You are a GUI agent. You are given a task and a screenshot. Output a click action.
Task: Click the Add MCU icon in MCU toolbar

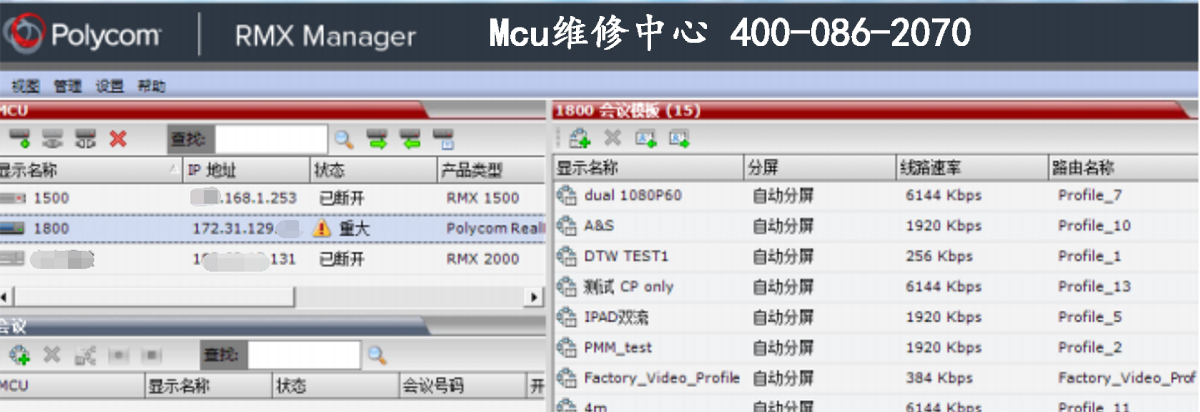pos(20,138)
